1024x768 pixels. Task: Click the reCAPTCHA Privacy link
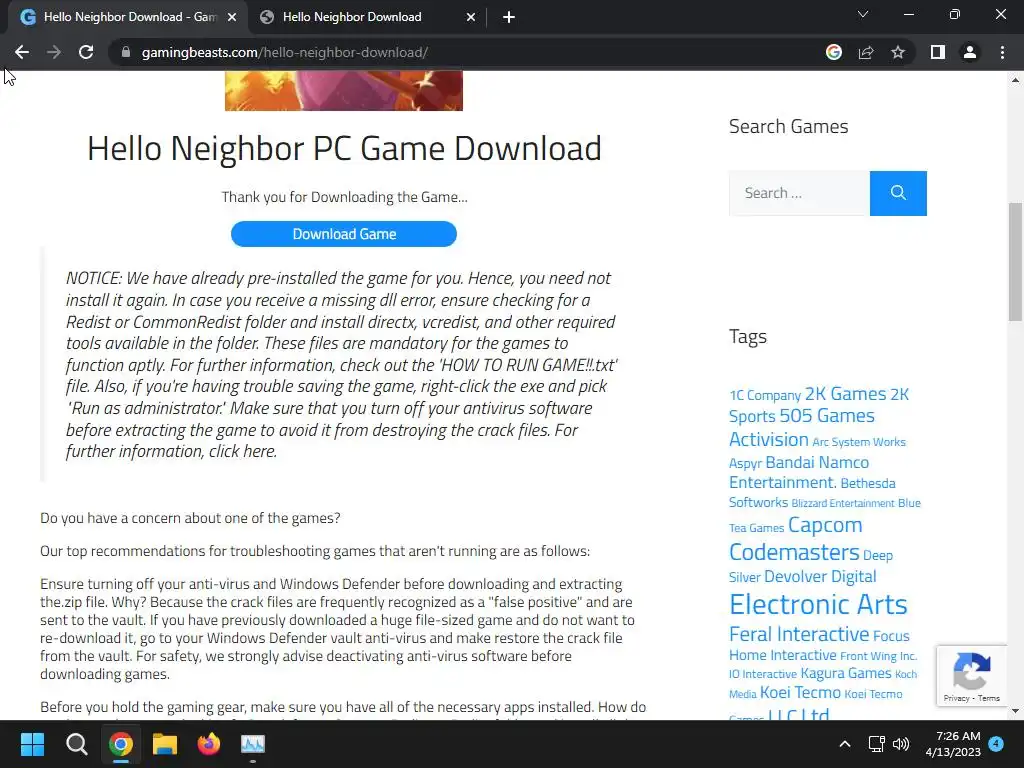click(x=956, y=698)
